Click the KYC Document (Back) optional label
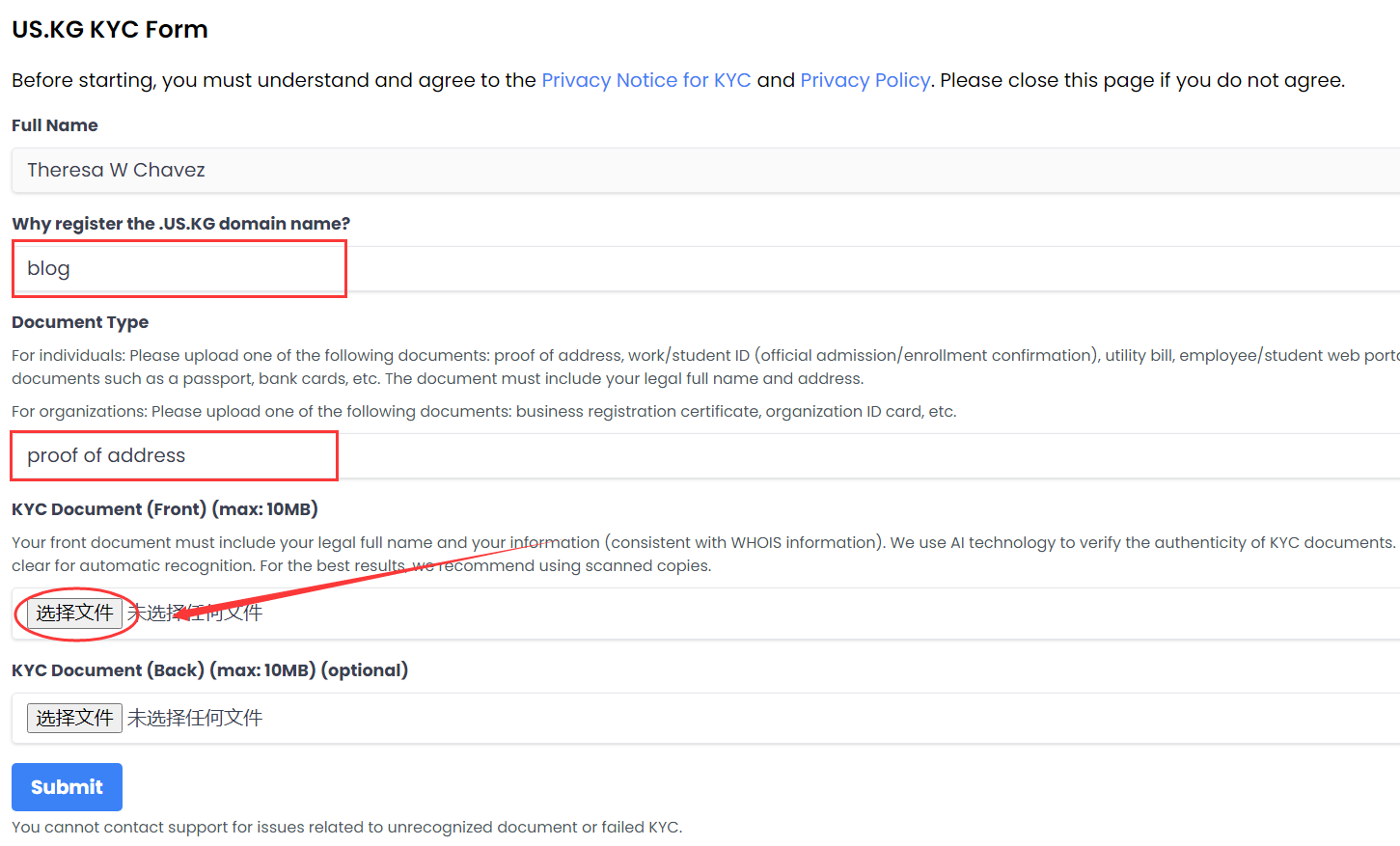The image size is (1400, 846). point(209,670)
